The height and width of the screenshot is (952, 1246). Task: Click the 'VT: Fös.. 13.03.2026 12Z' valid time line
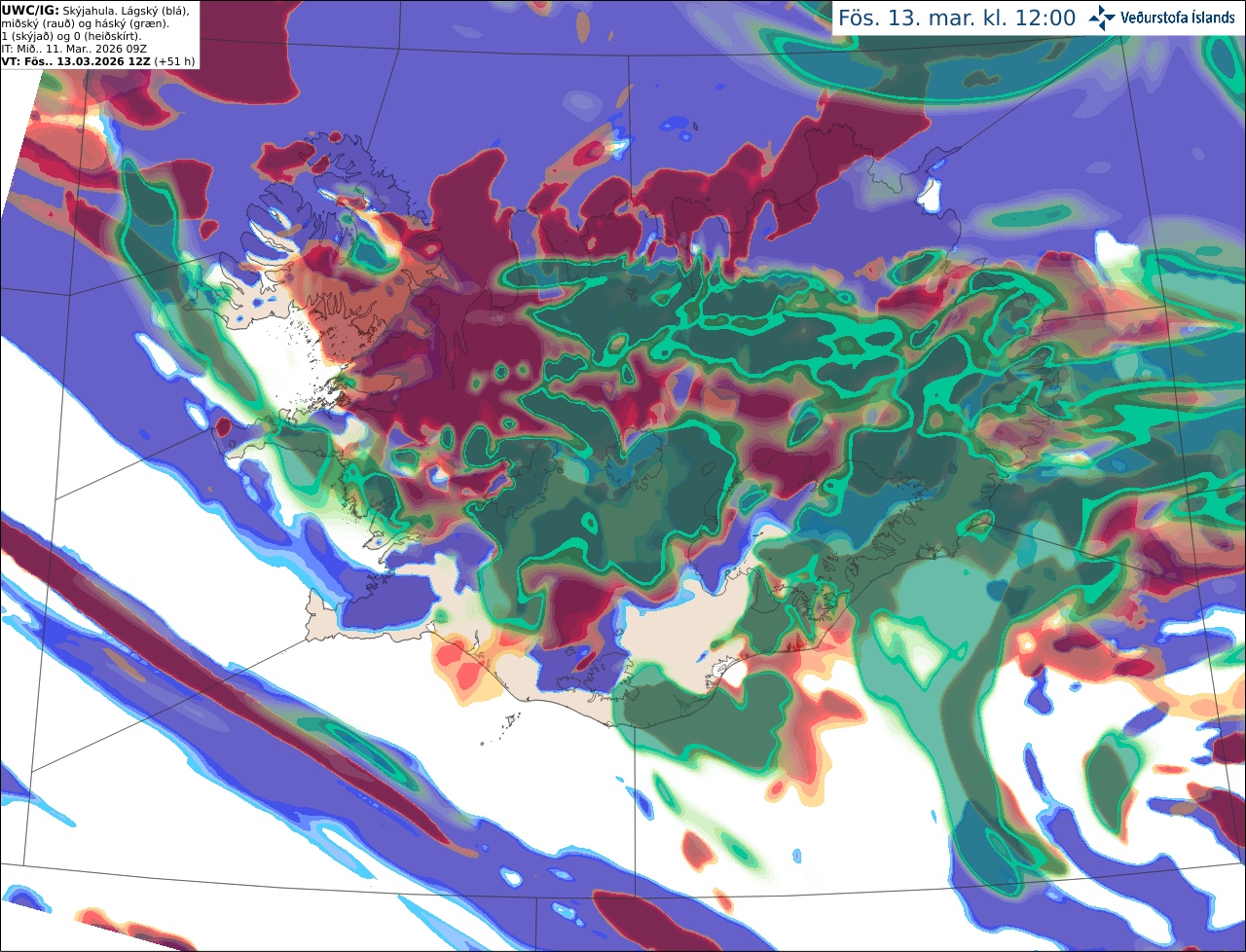click(x=98, y=61)
